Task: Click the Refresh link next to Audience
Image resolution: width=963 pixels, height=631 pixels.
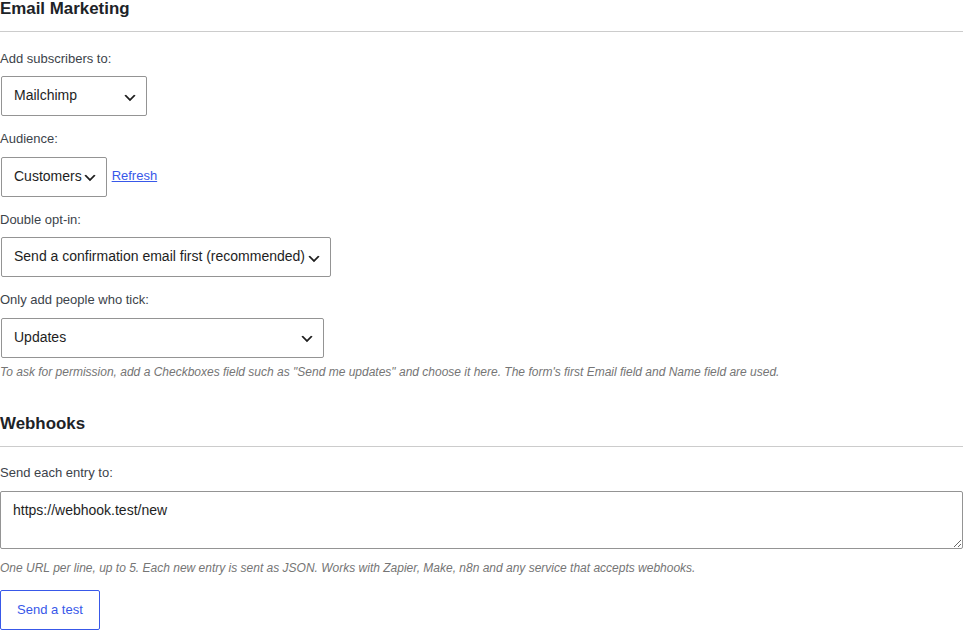Action: point(135,176)
